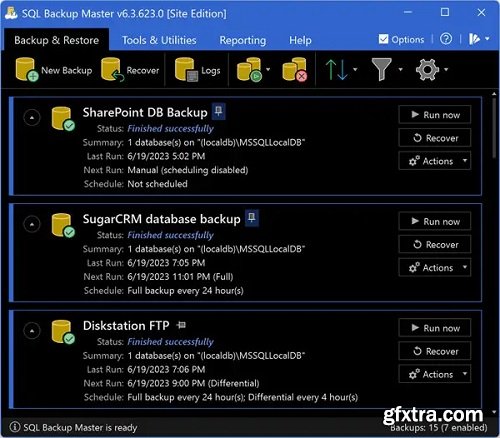Click the app icon in title bar
The width and height of the screenshot is (500, 438).
[11, 13]
